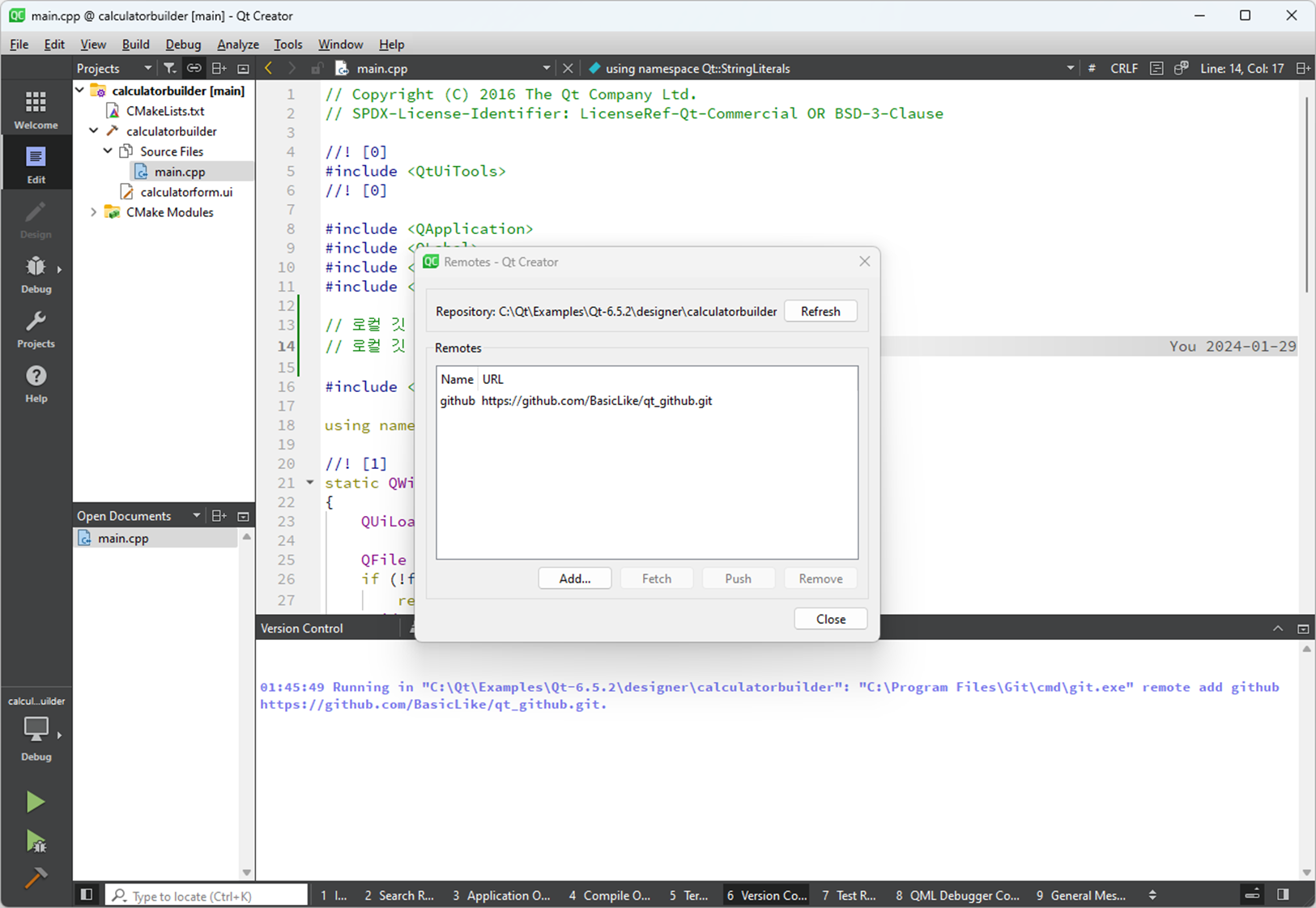Click the CRLF line endings indicator
The image size is (1316, 908).
click(1124, 68)
